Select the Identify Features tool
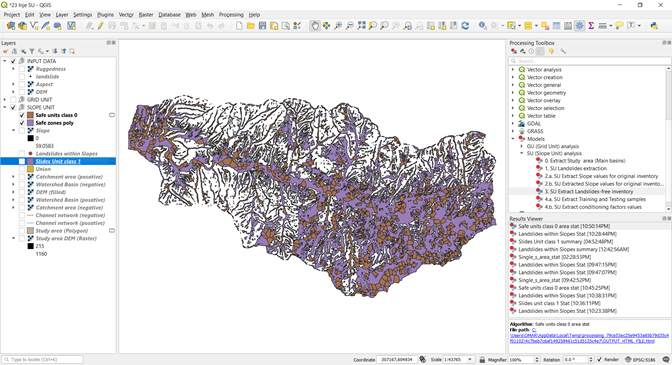Screen dimensions: 672x365 (483, 26)
